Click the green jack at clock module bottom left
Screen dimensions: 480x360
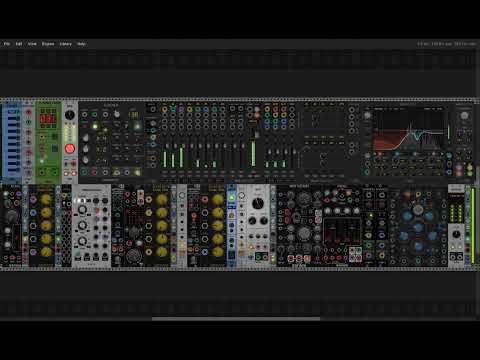click(x=85, y=172)
